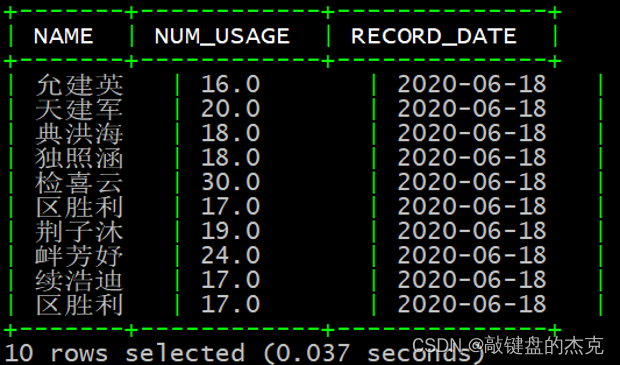
Task: Click the 19.0 usage value
Action: [x=231, y=231]
